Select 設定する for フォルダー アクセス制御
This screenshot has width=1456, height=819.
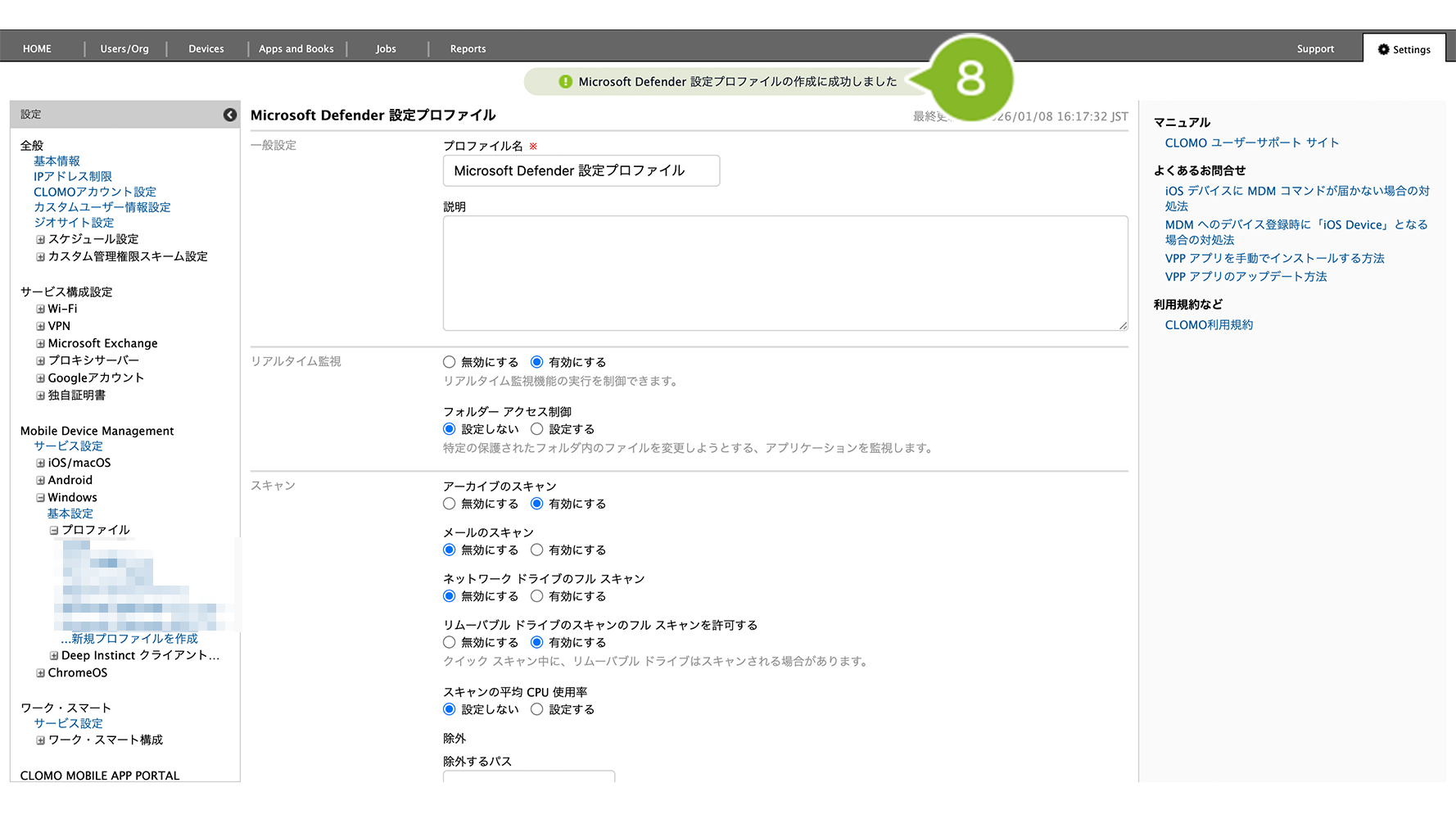(x=537, y=429)
